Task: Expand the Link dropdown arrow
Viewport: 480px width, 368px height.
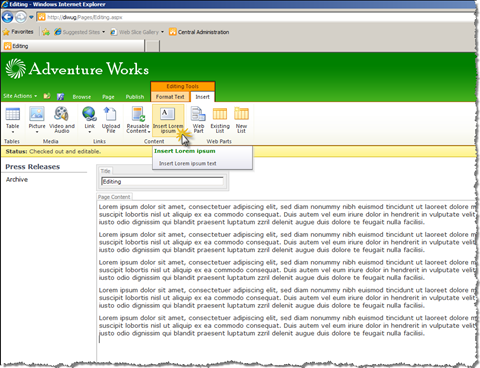Action: point(89,132)
